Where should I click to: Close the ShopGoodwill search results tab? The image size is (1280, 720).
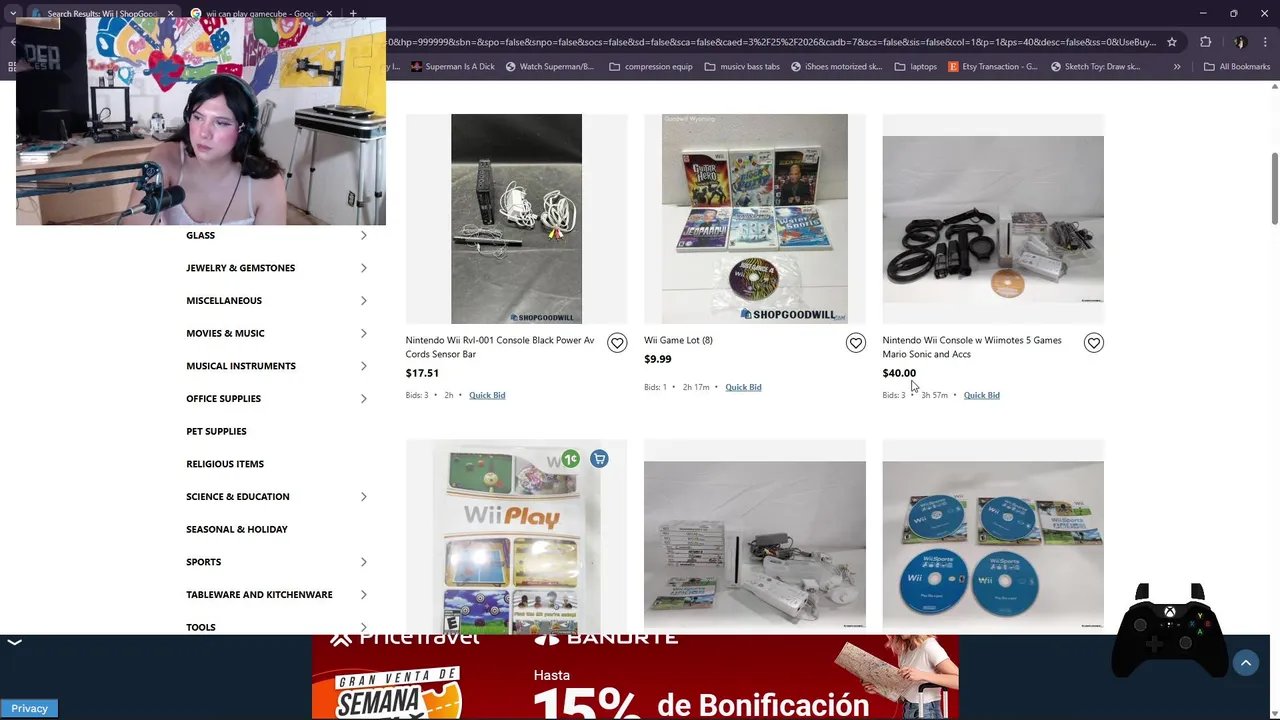point(170,14)
